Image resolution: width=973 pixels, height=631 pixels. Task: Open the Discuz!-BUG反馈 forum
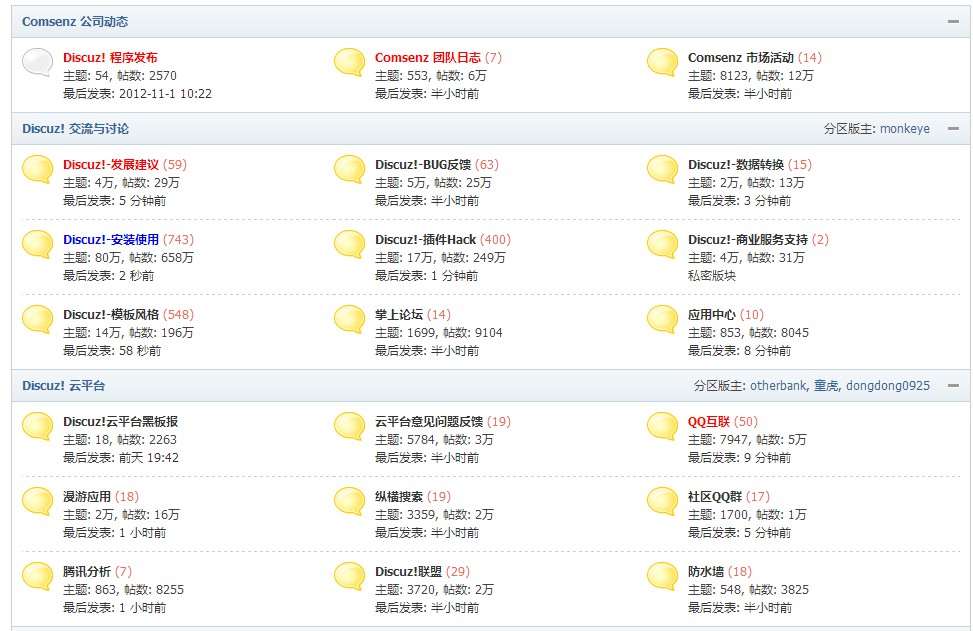pos(423,164)
